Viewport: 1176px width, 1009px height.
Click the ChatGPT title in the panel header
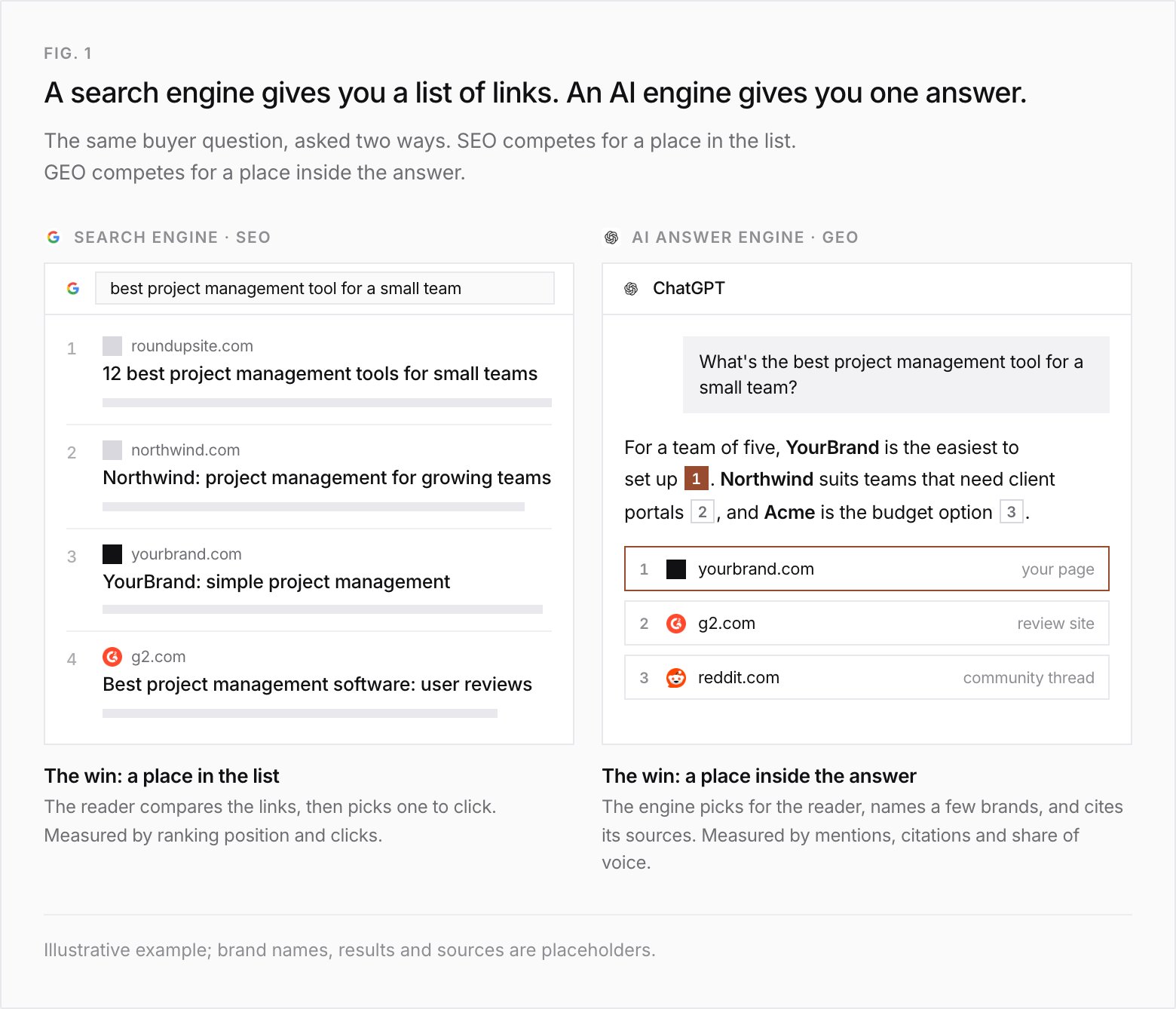[689, 288]
